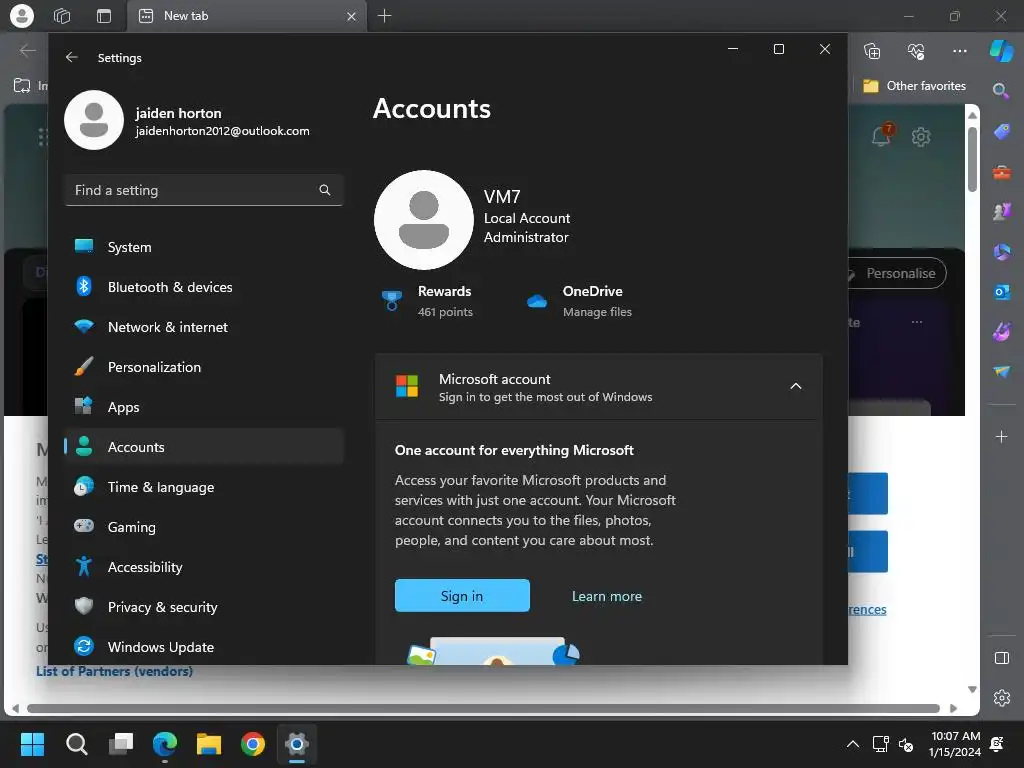Toggle Edge sidebar visibility icon
The height and width of the screenshot is (768, 1024).
click(x=1002, y=658)
